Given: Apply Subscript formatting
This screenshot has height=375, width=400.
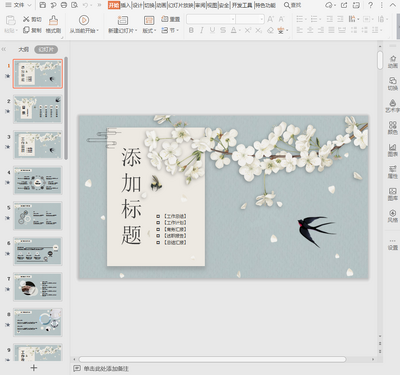Looking at the screenshot, I should pyautogui.click(x=258, y=30).
